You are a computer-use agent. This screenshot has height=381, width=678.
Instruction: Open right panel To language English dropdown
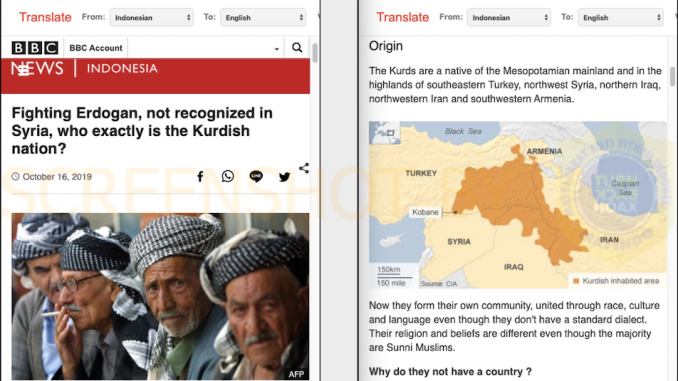point(620,18)
